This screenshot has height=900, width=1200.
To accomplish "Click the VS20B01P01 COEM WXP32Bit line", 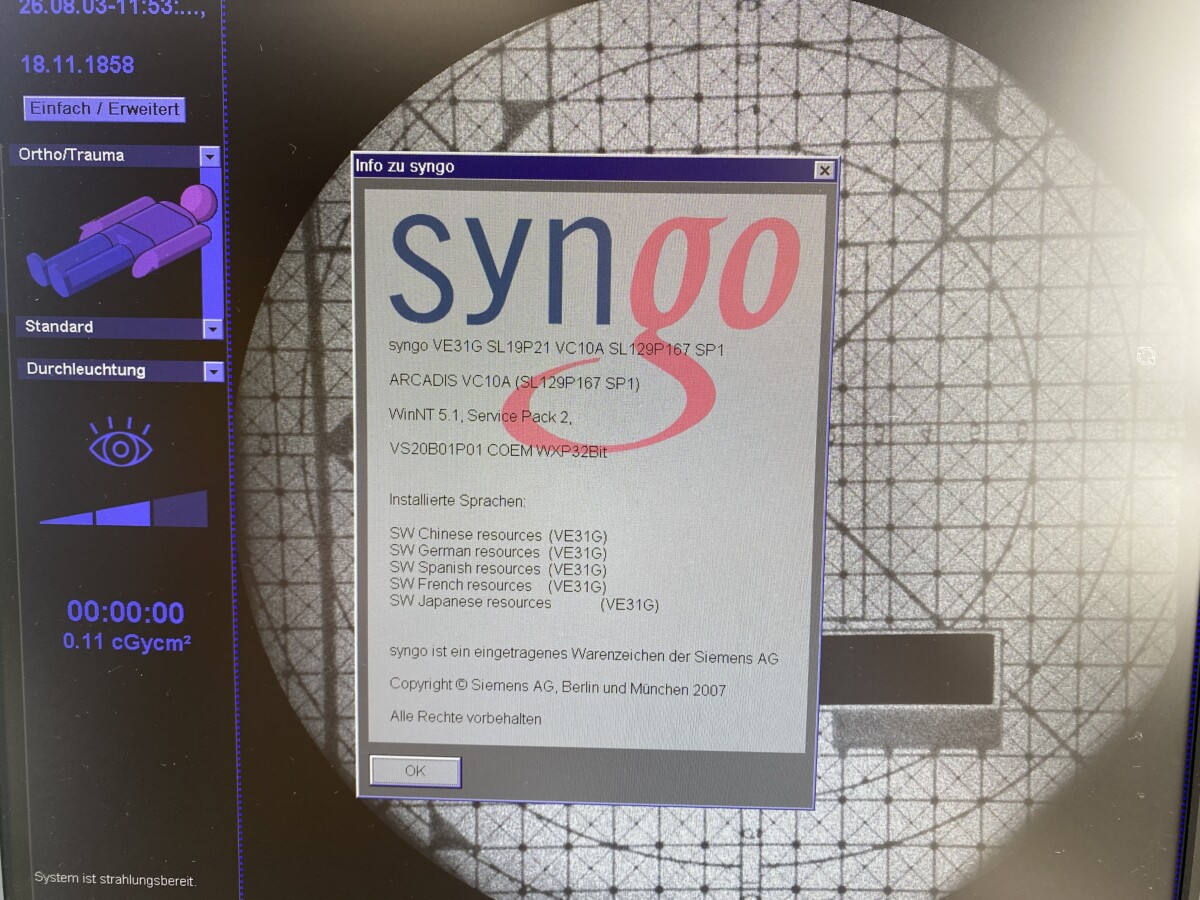I will [498, 450].
